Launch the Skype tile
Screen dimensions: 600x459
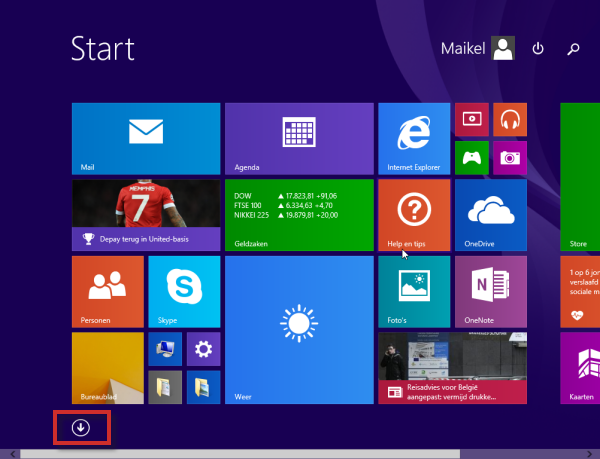[184, 291]
